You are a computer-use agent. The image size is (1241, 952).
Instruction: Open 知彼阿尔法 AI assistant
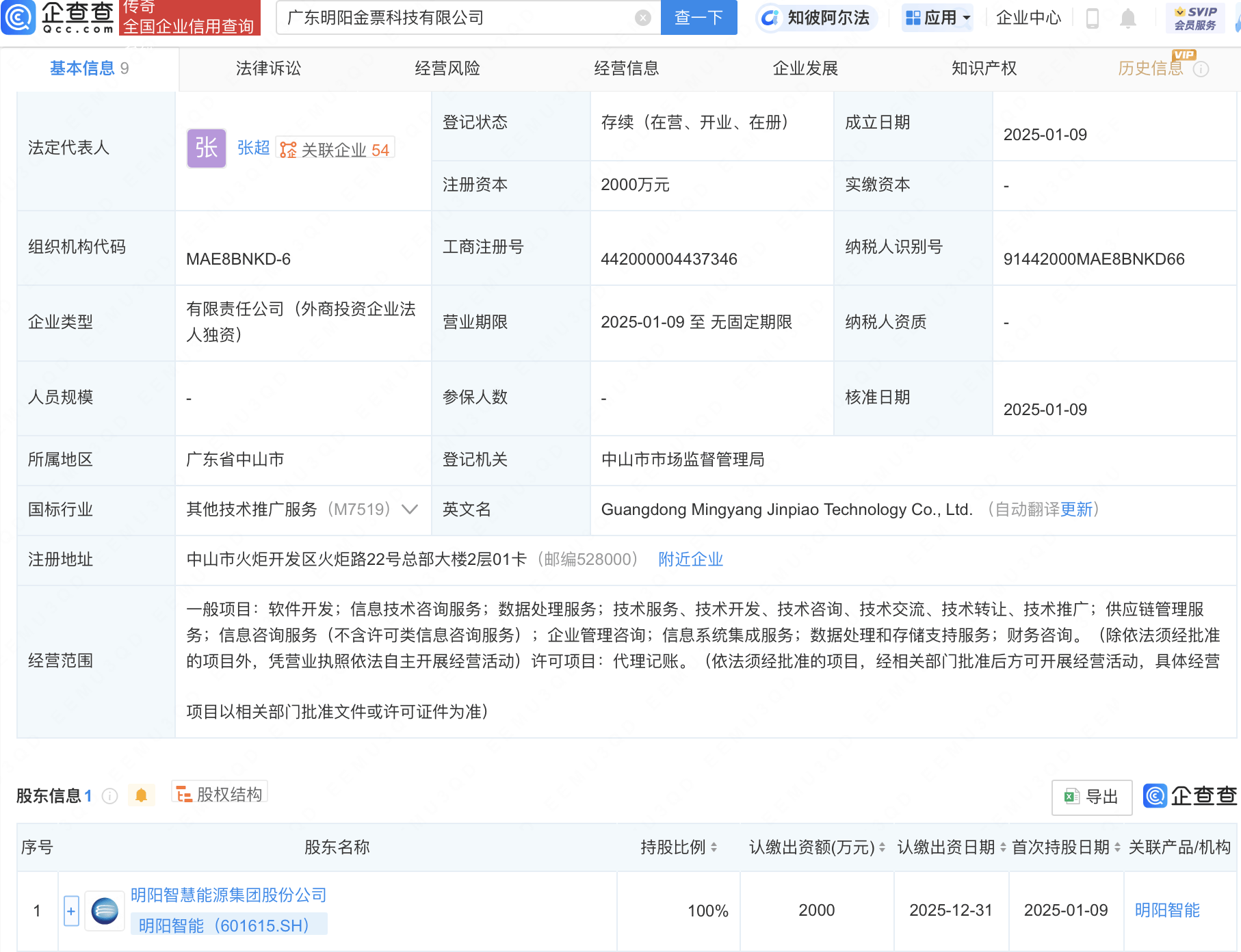click(x=815, y=18)
